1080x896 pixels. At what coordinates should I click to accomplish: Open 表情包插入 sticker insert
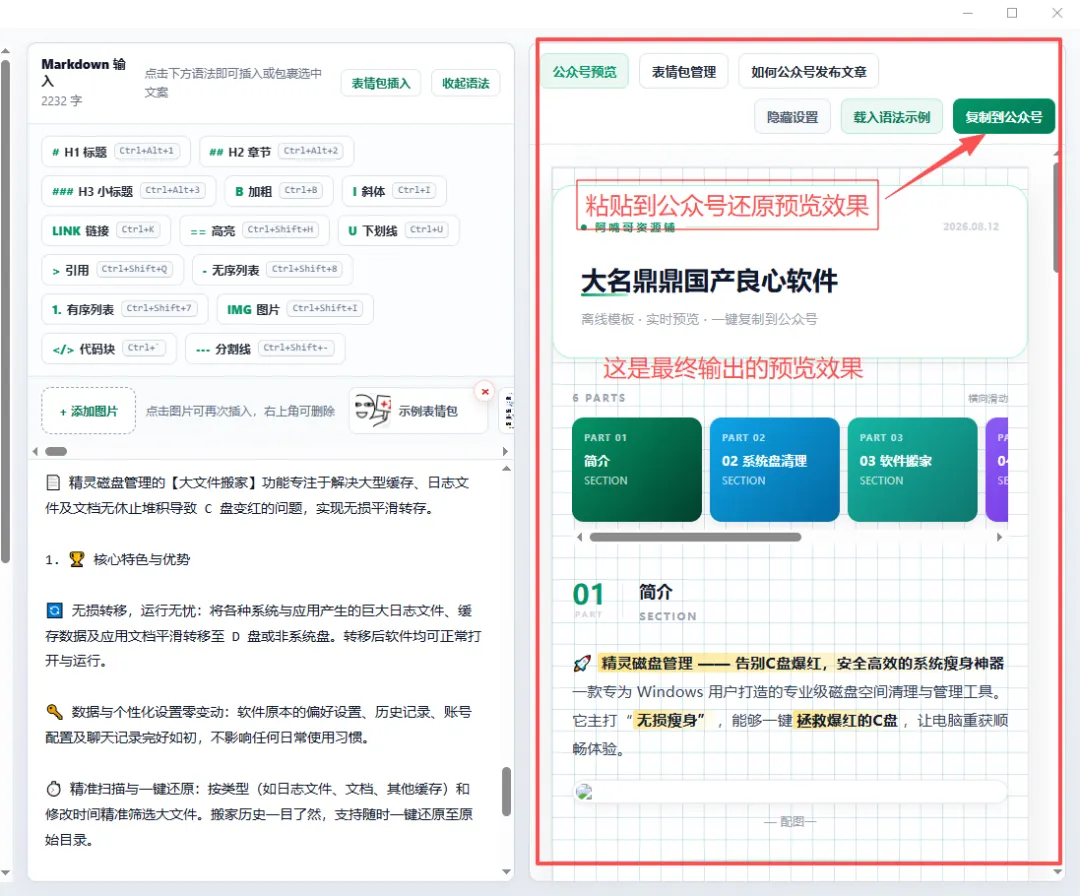click(381, 83)
